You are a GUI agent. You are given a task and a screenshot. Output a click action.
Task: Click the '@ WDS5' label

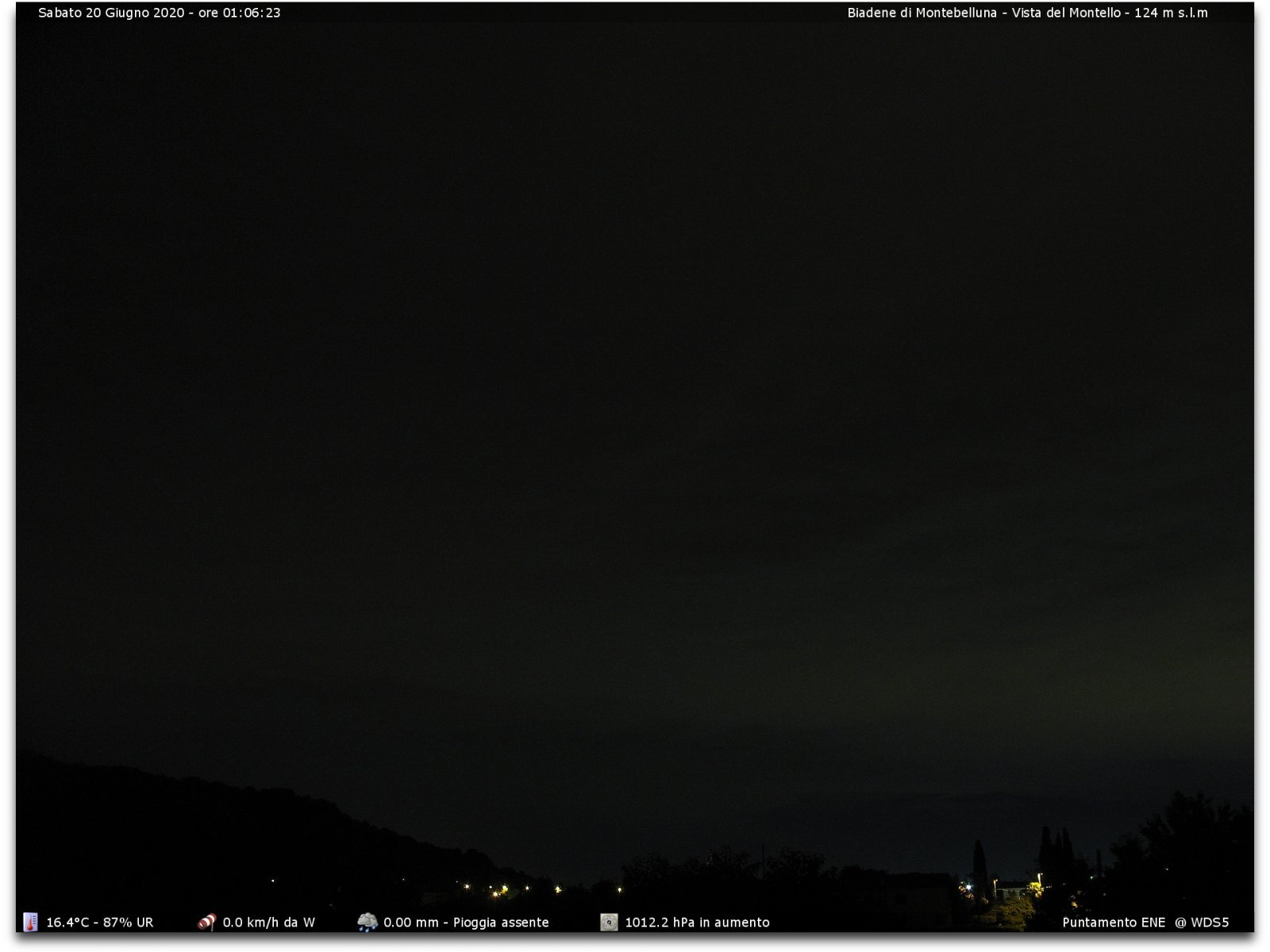[x=1202, y=923]
